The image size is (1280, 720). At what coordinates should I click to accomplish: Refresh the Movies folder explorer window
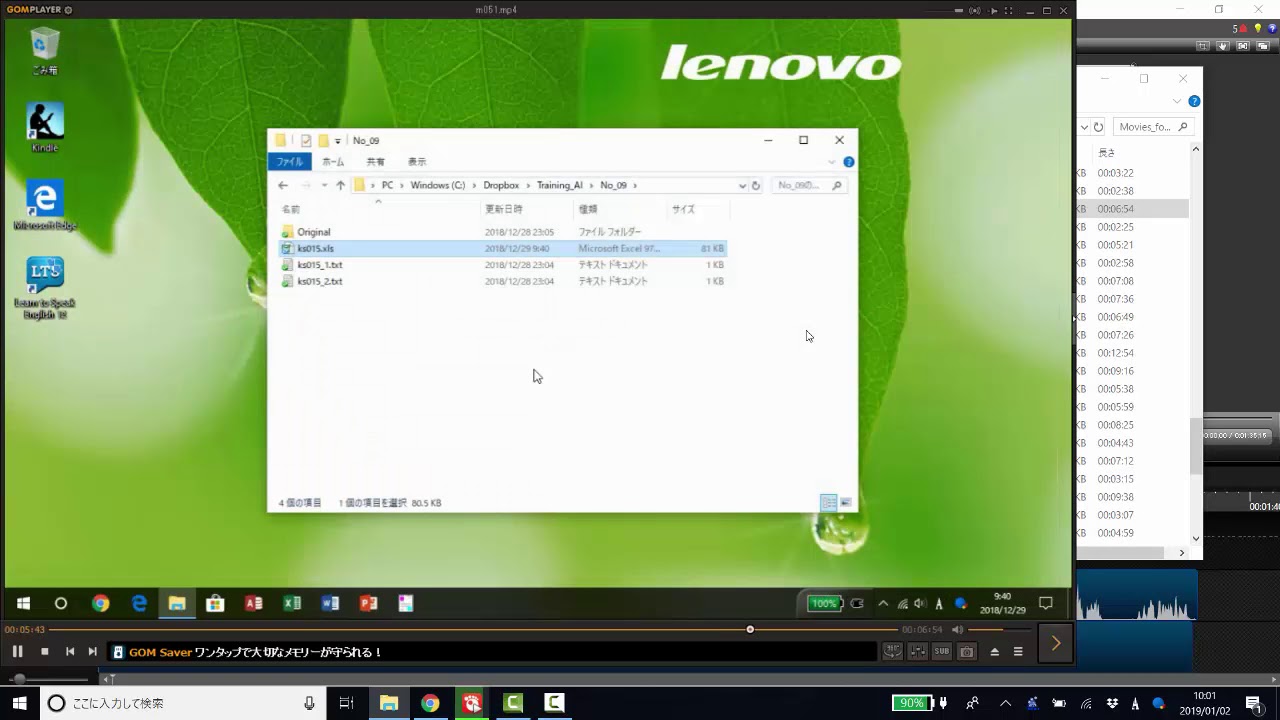(x=1098, y=127)
